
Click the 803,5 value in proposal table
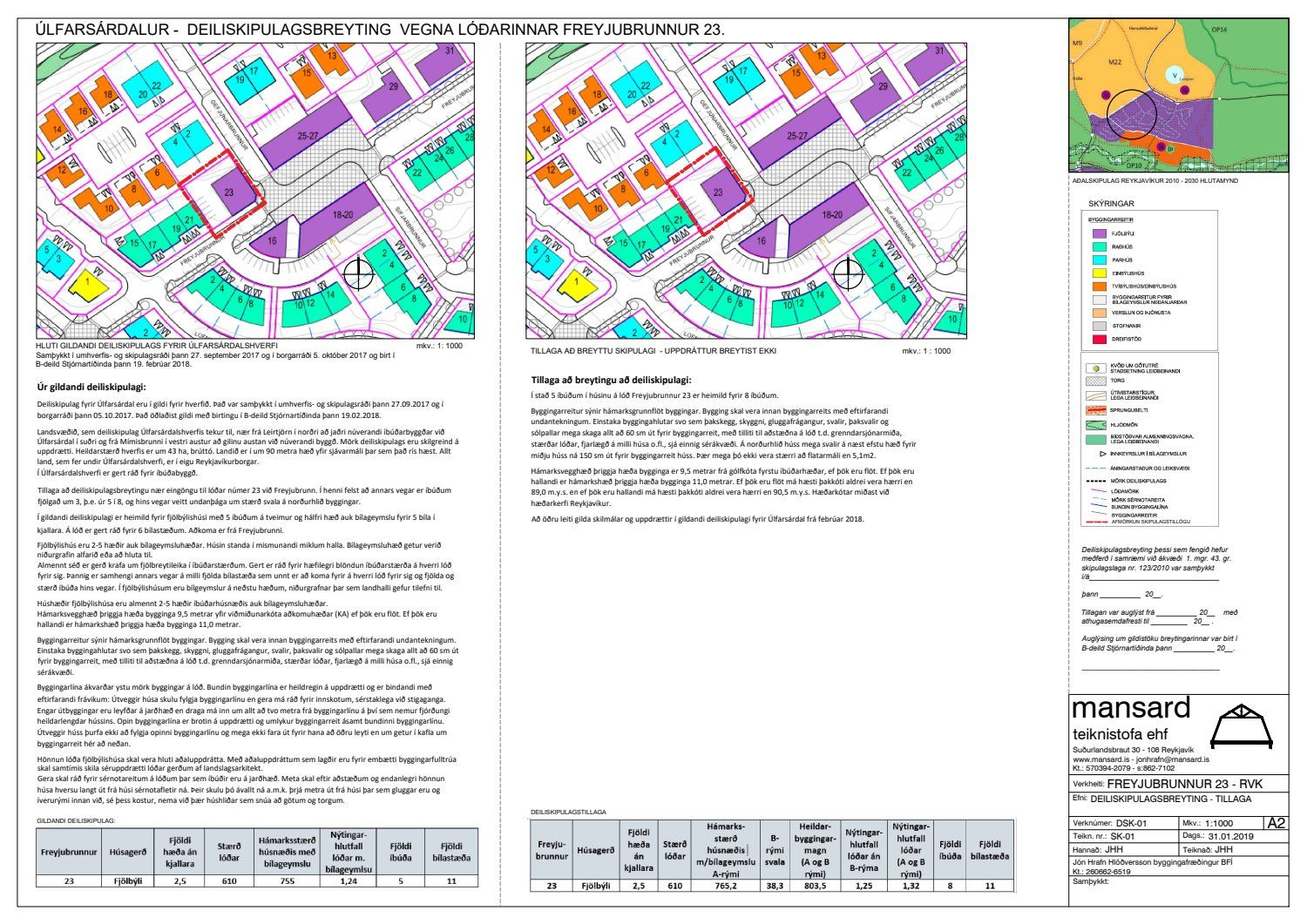click(x=814, y=885)
